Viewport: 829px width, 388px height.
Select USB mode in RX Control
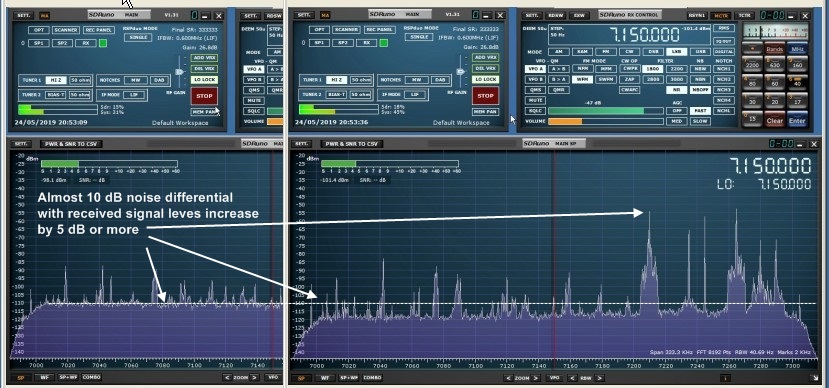click(700, 52)
